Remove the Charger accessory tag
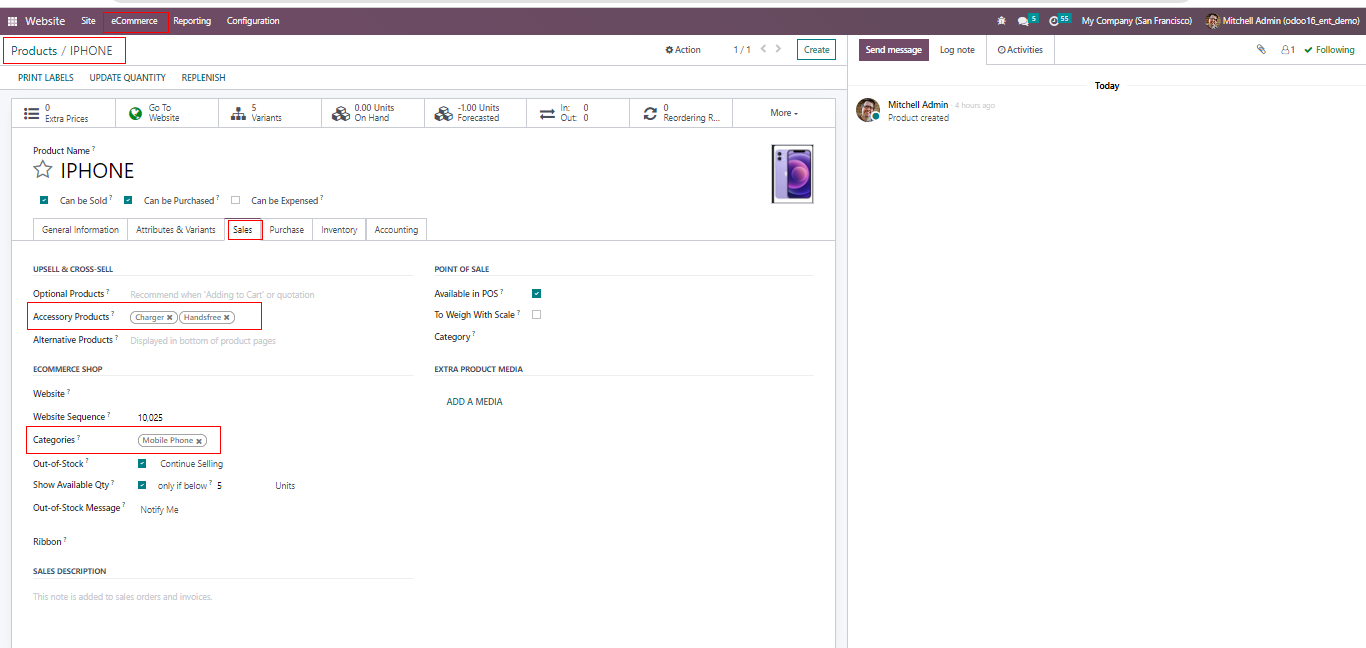 click(170, 318)
